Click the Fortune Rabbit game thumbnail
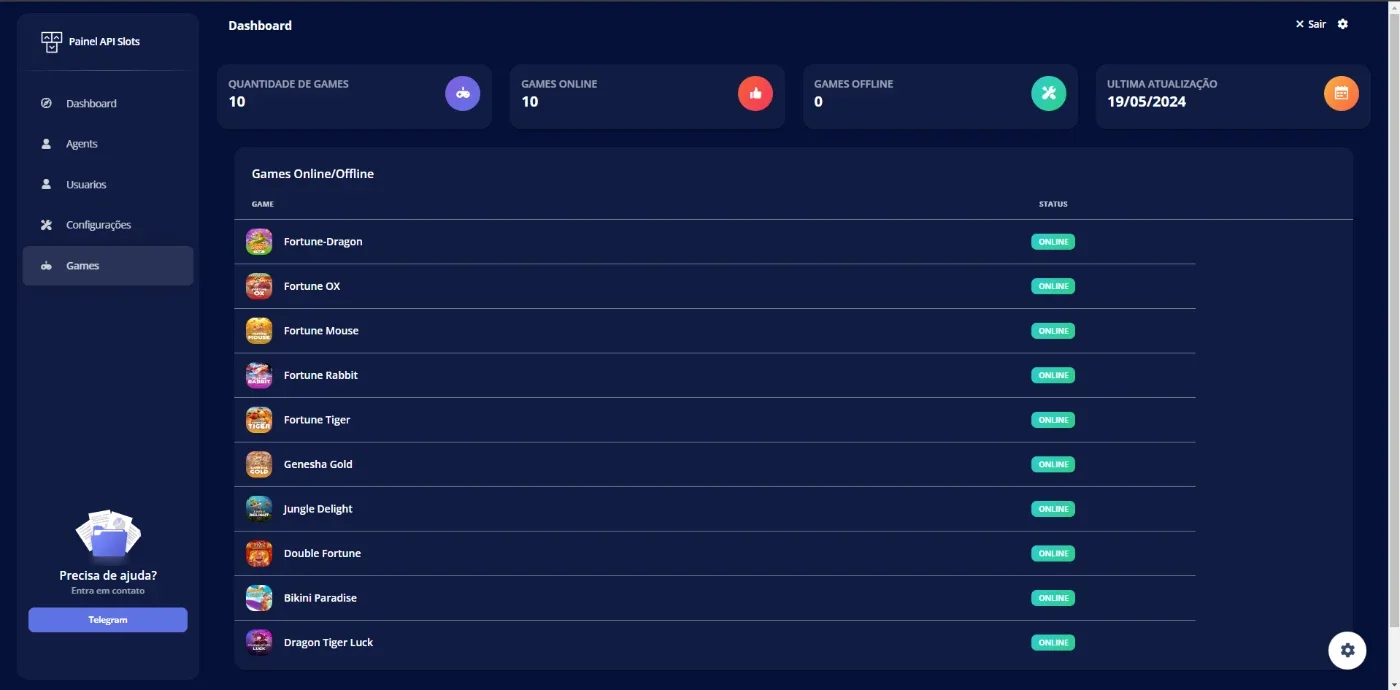The height and width of the screenshot is (690, 1400). pyautogui.click(x=259, y=375)
